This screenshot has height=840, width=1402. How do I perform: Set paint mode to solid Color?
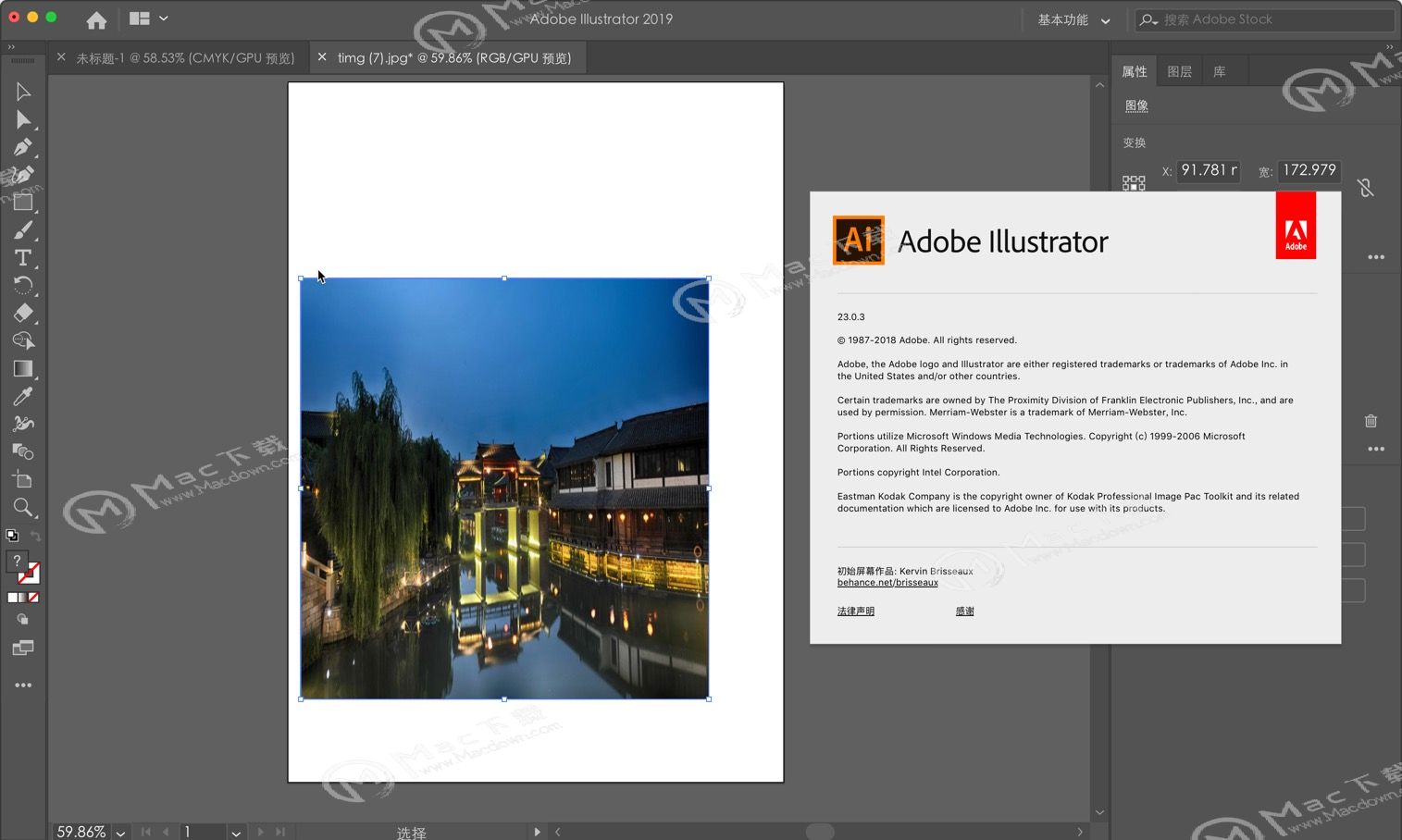[x=12, y=598]
